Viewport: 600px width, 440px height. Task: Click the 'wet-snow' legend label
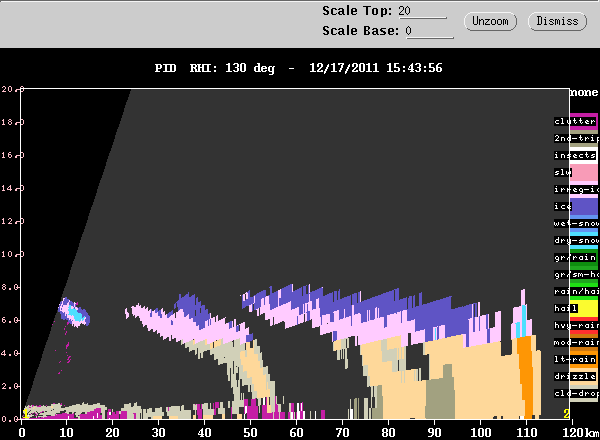coord(577,223)
